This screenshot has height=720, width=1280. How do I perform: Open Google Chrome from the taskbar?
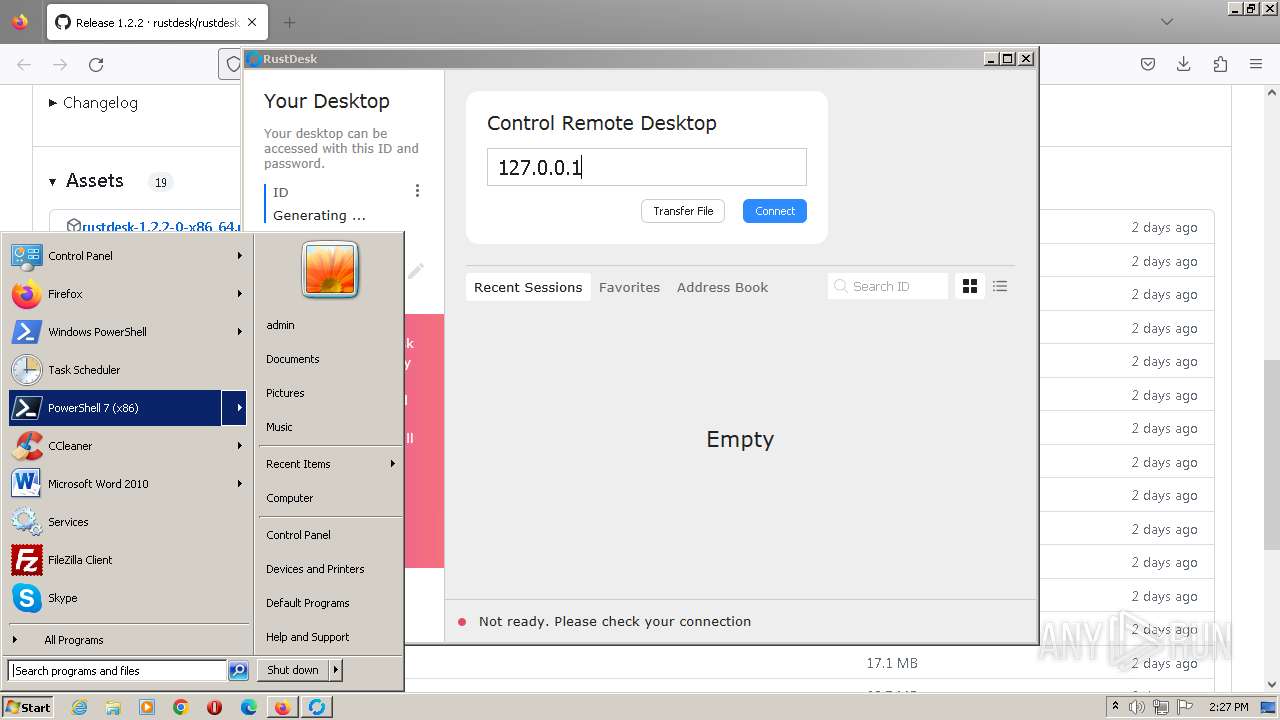pyautogui.click(x=181, y=707)
